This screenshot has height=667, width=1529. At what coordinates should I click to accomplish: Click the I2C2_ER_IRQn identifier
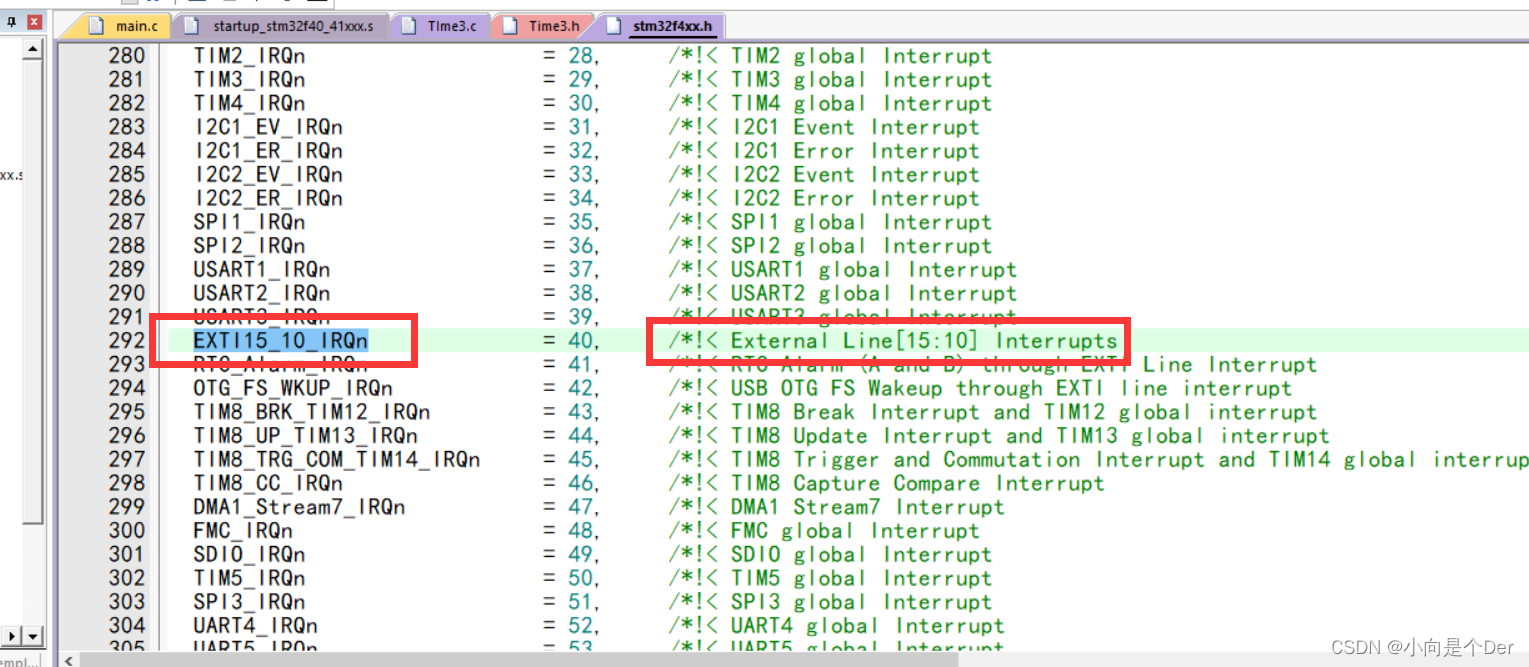268,198
